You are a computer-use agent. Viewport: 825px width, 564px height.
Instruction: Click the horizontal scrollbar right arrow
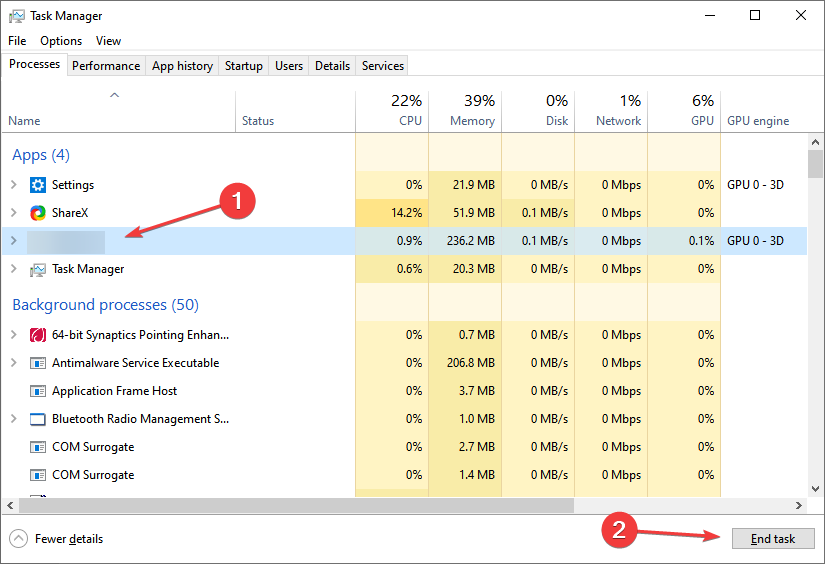(x=799, y=506)
